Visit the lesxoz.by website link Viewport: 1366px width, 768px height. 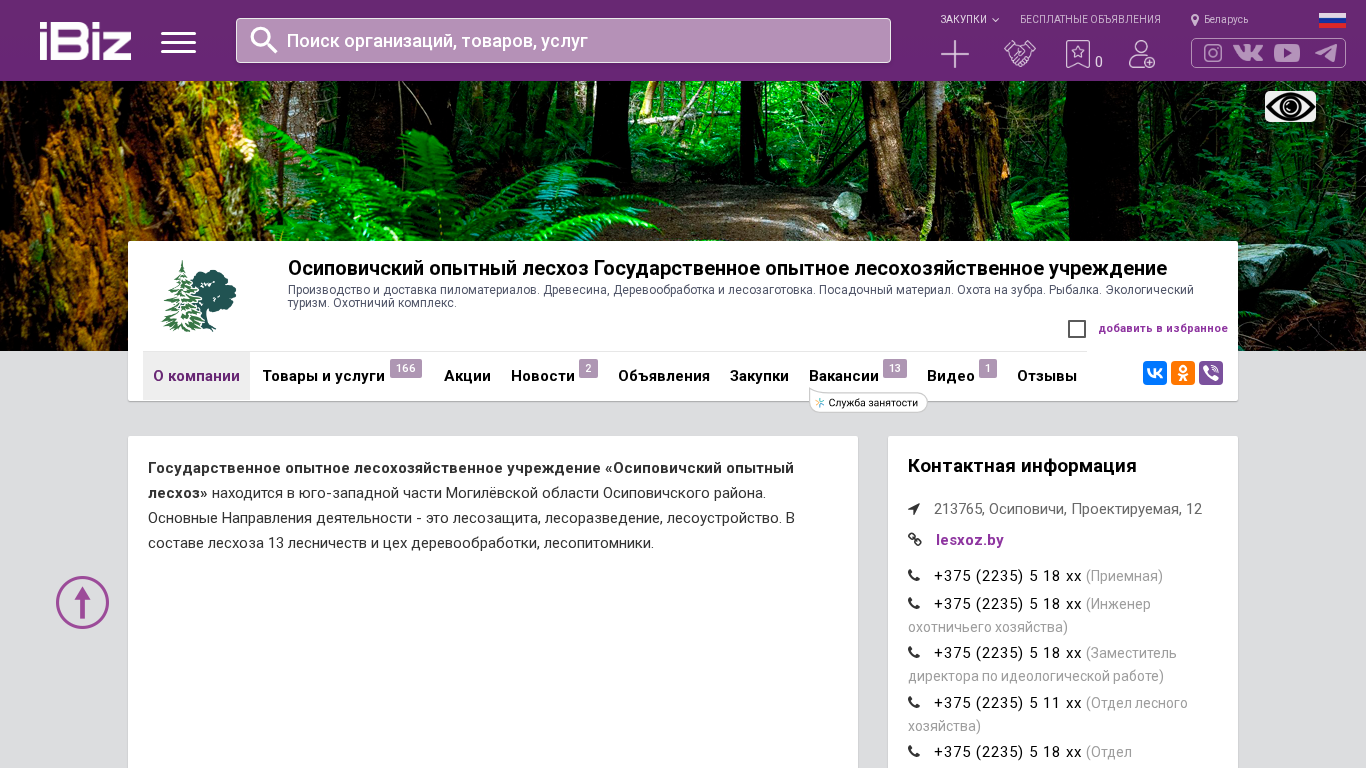pos(970,540)
